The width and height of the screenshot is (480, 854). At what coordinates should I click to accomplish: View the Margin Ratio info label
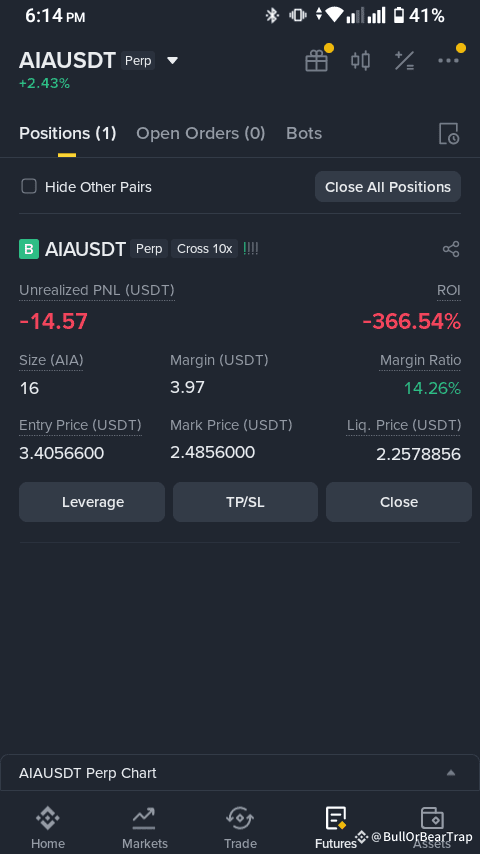pyautogui.click(x=420, y=361)
